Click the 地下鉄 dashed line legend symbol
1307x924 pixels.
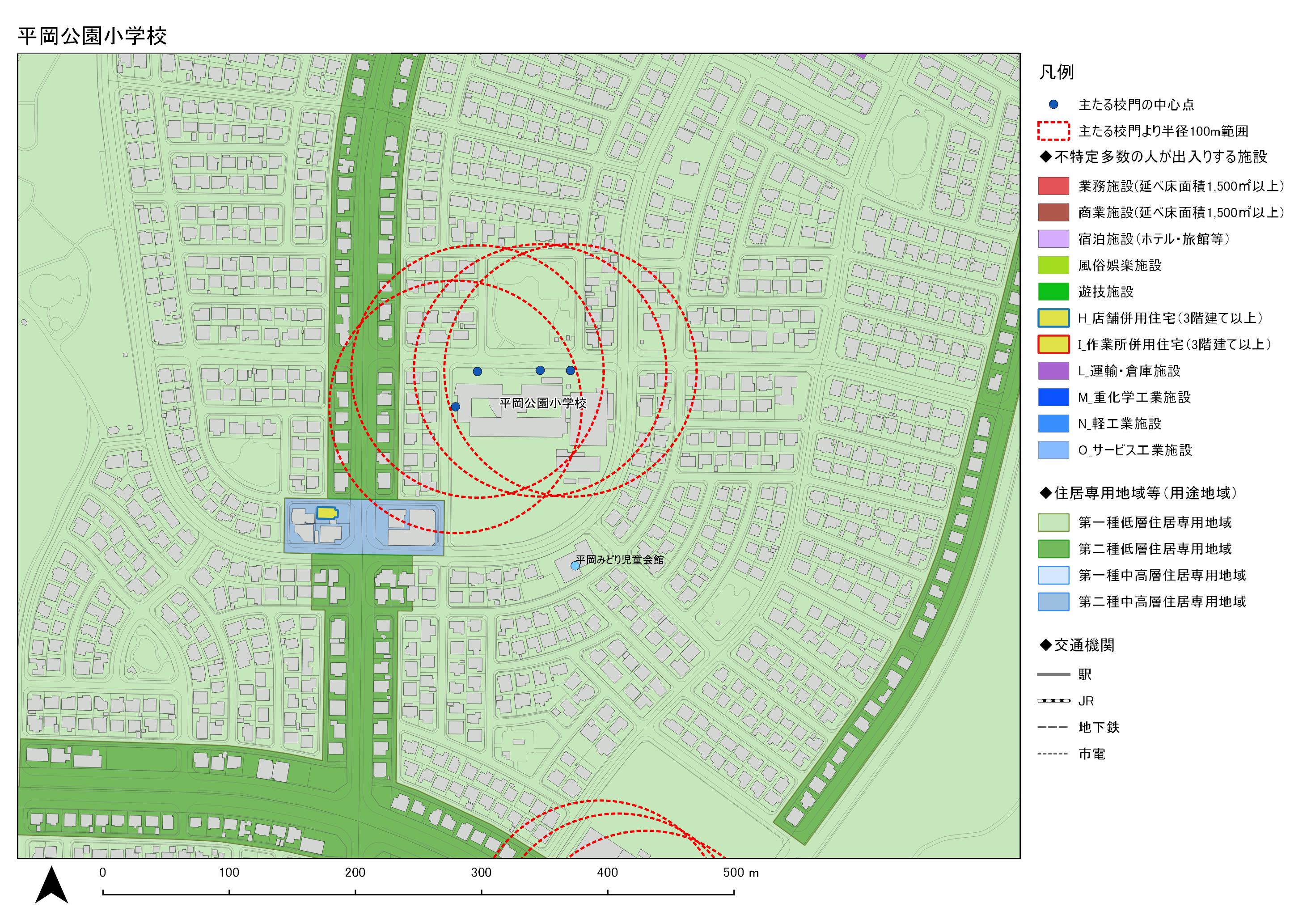point(1053,727)
